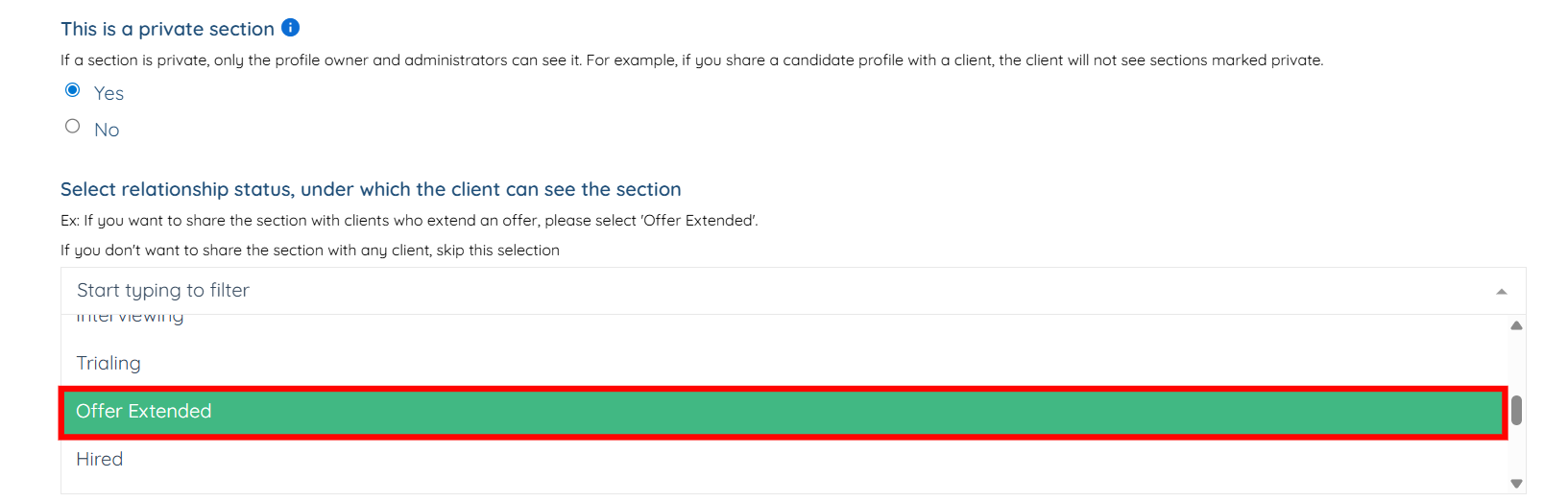Click the list's scroll up arrow
This screenshot has height=502, width=1568.
(1516, 326)
